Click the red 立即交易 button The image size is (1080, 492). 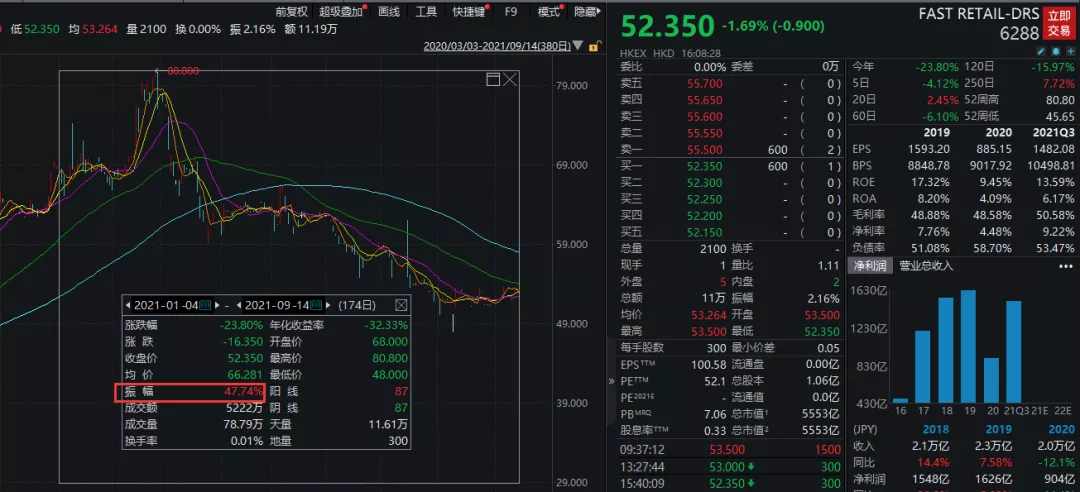1056,21
